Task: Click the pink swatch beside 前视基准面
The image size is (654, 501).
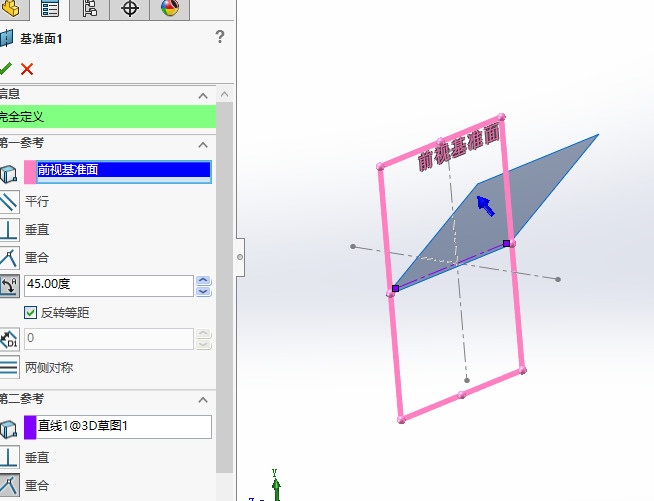Action: [x=30, y=171]
